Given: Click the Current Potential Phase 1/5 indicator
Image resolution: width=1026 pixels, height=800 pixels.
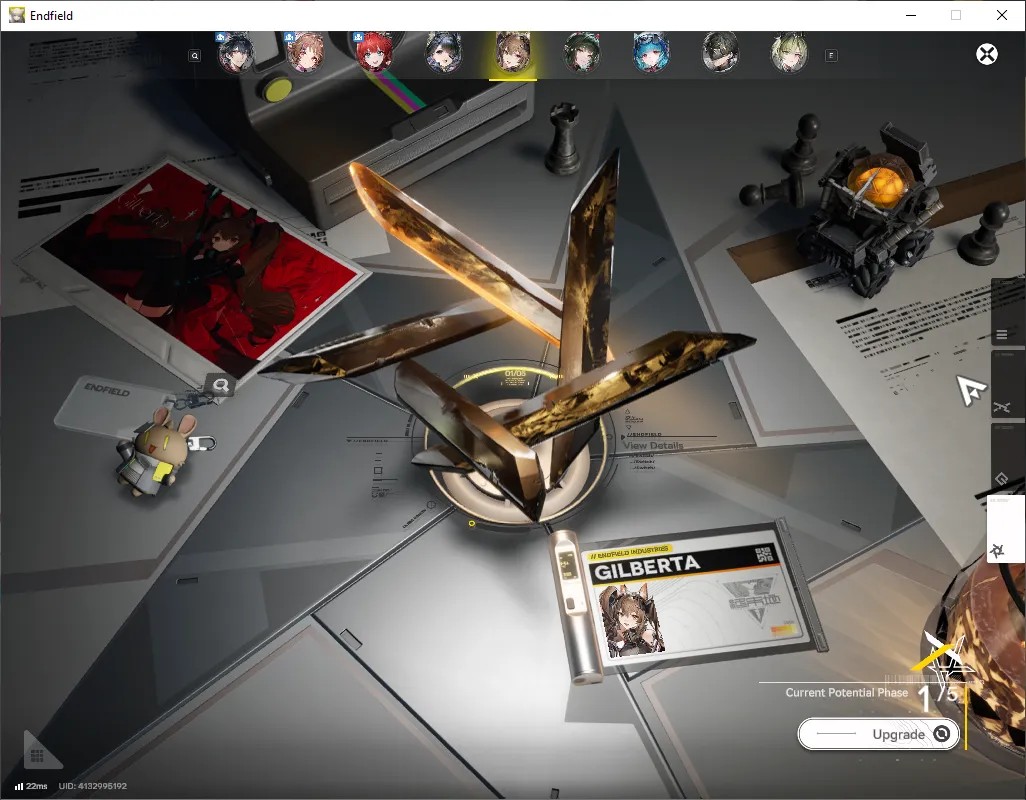Looking at the screenshot, I should tap(872, 695).
